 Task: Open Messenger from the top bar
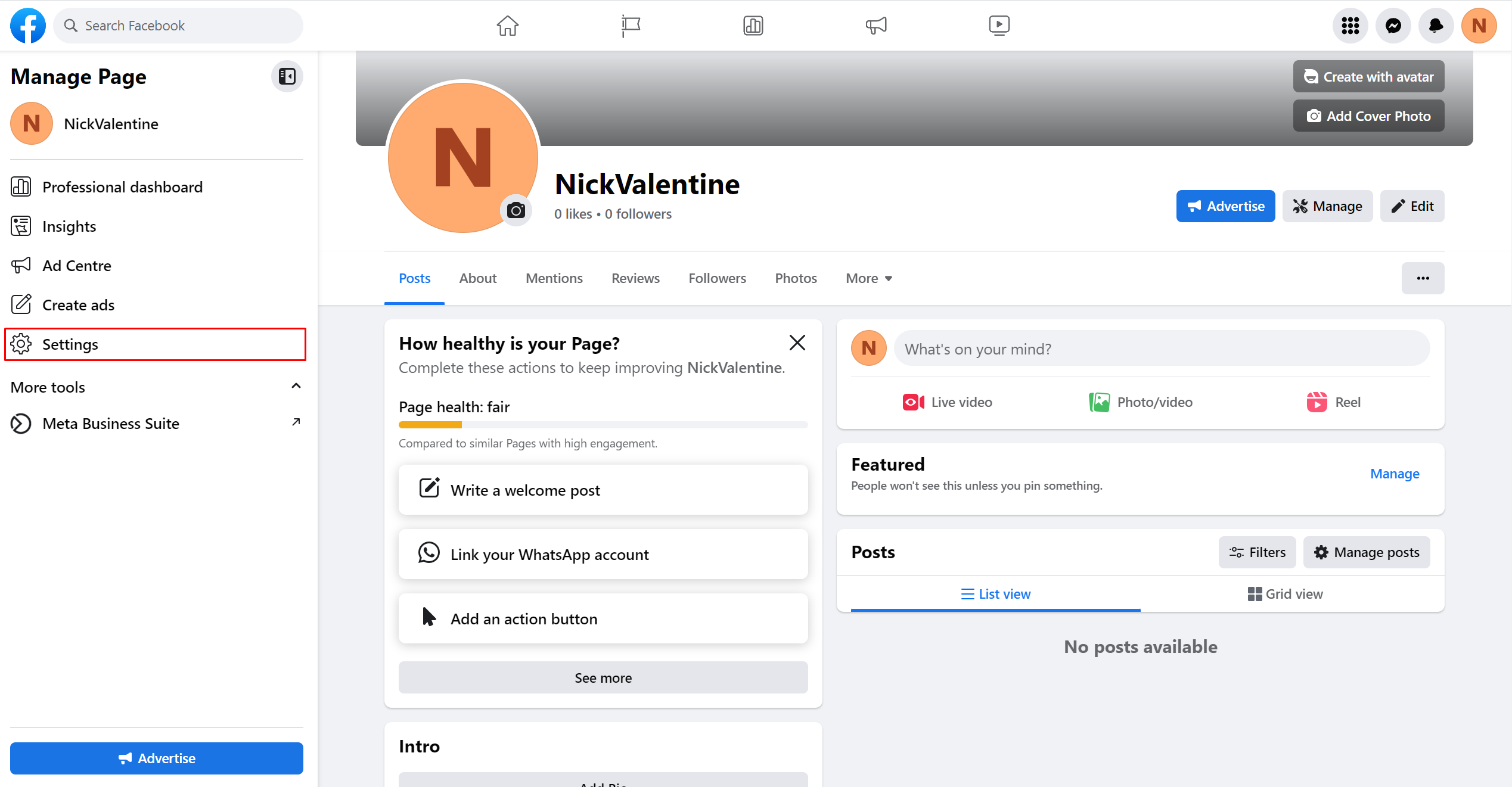coord(1393,26)
